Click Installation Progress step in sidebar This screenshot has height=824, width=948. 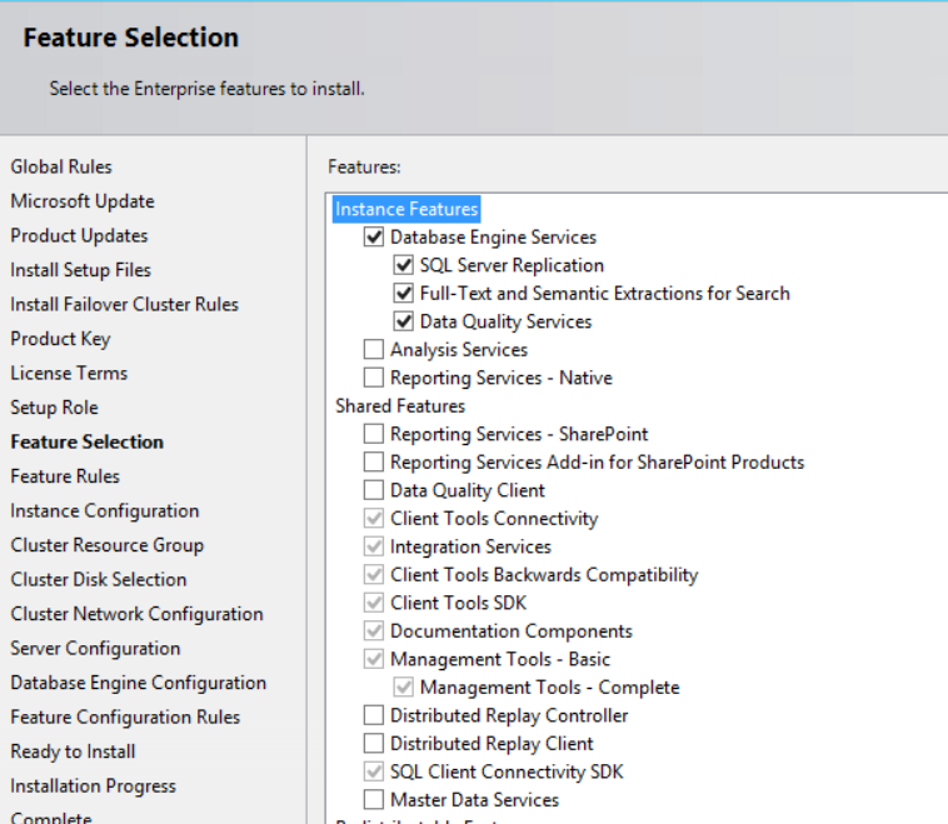(x=93, y=787)
